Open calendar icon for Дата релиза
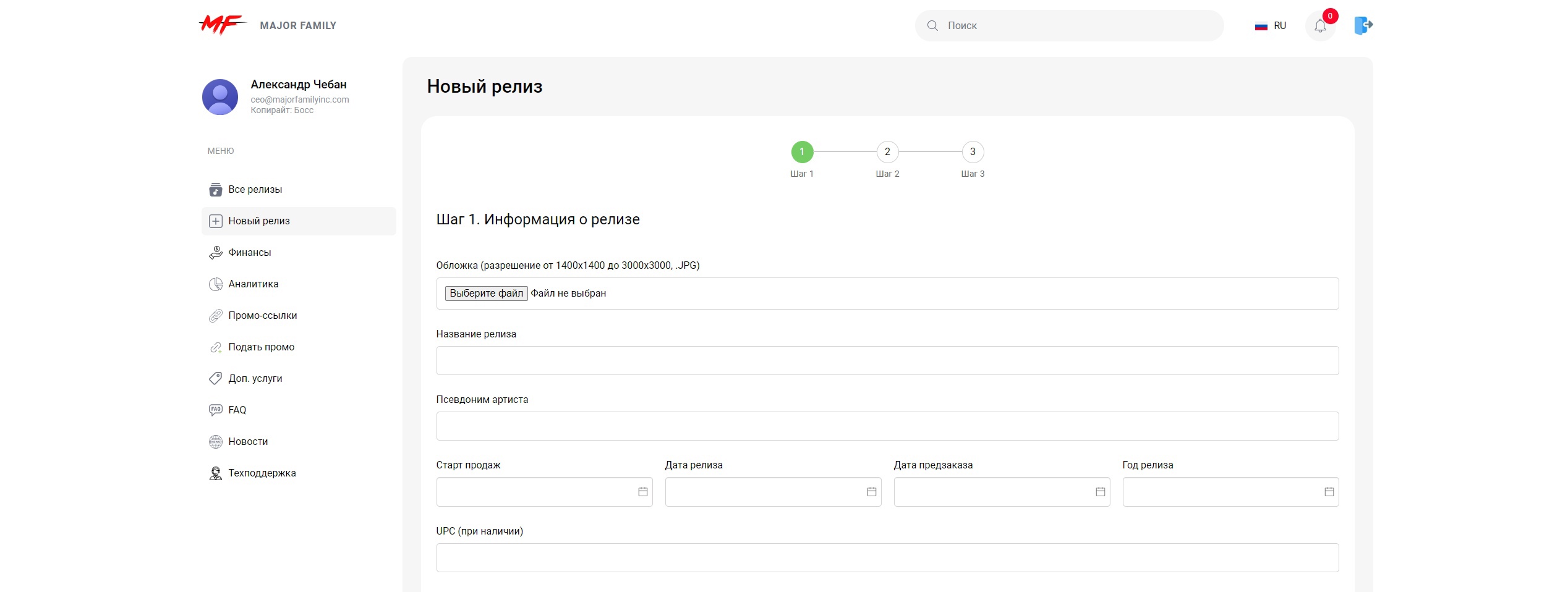 pyautogui.click(x=871, y=492)
